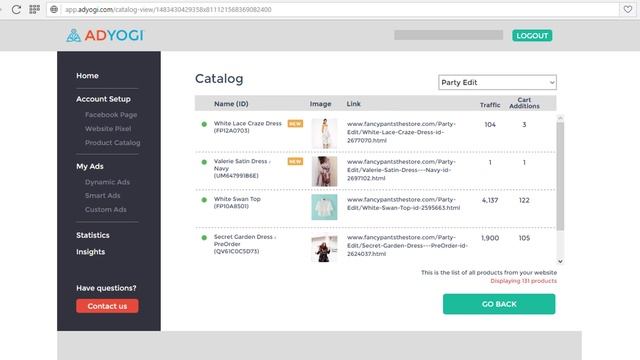Viewport: 640px width, 360px height.
Task: Open the browser speed dial grid icon
Action: [x=35, y=9]
